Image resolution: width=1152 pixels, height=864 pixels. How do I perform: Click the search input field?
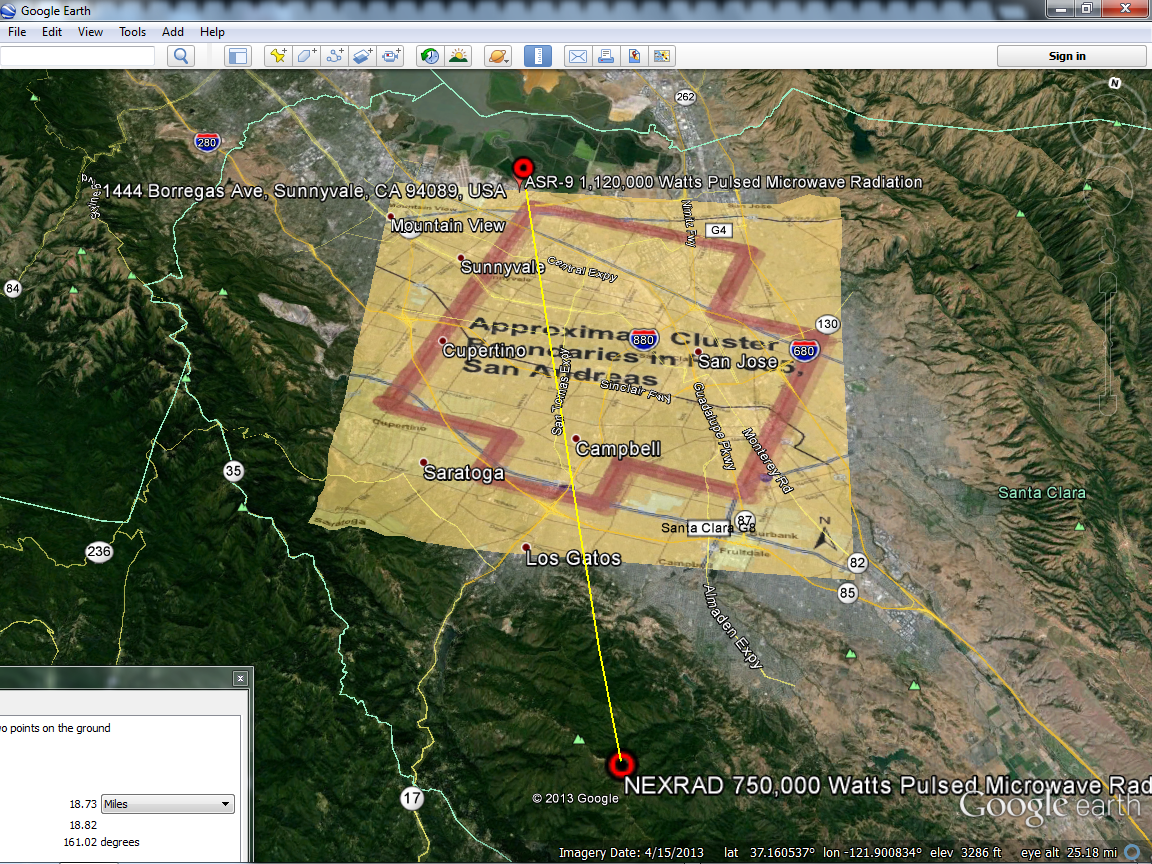(x=77, y=56)
